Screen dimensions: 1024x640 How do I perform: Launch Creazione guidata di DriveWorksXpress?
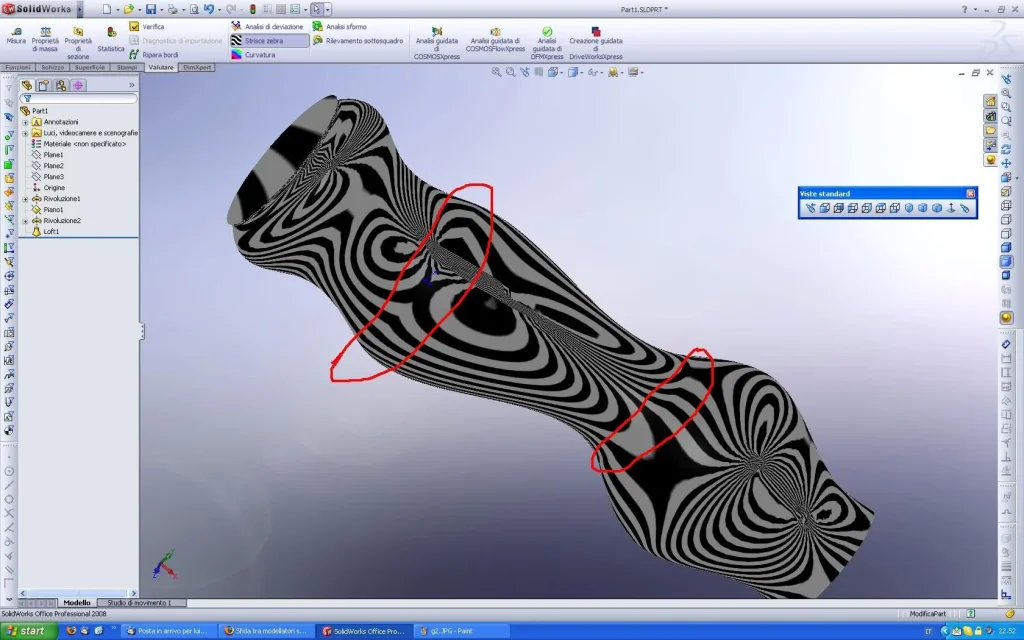pyautogui.click(x=596, y=43)
